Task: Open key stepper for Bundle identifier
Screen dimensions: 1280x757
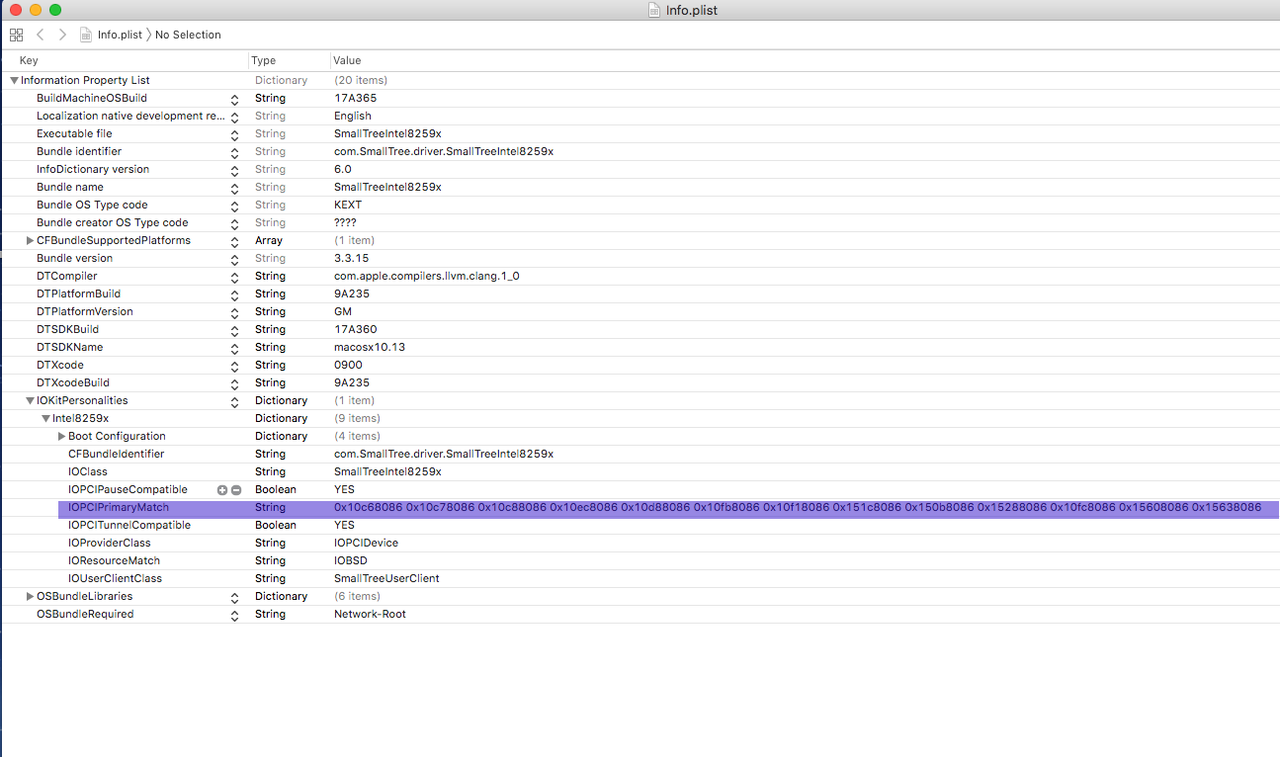Action: click(x=234, y=152)
